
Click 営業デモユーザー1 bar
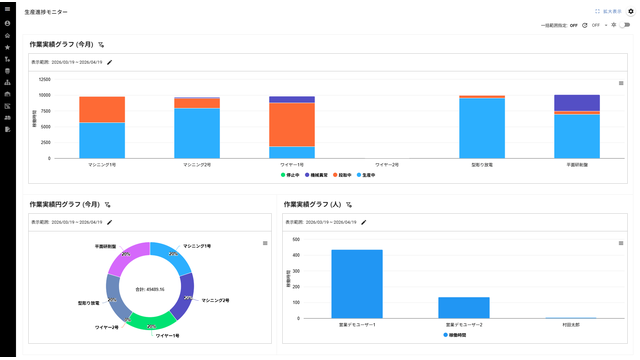[357, 284]
